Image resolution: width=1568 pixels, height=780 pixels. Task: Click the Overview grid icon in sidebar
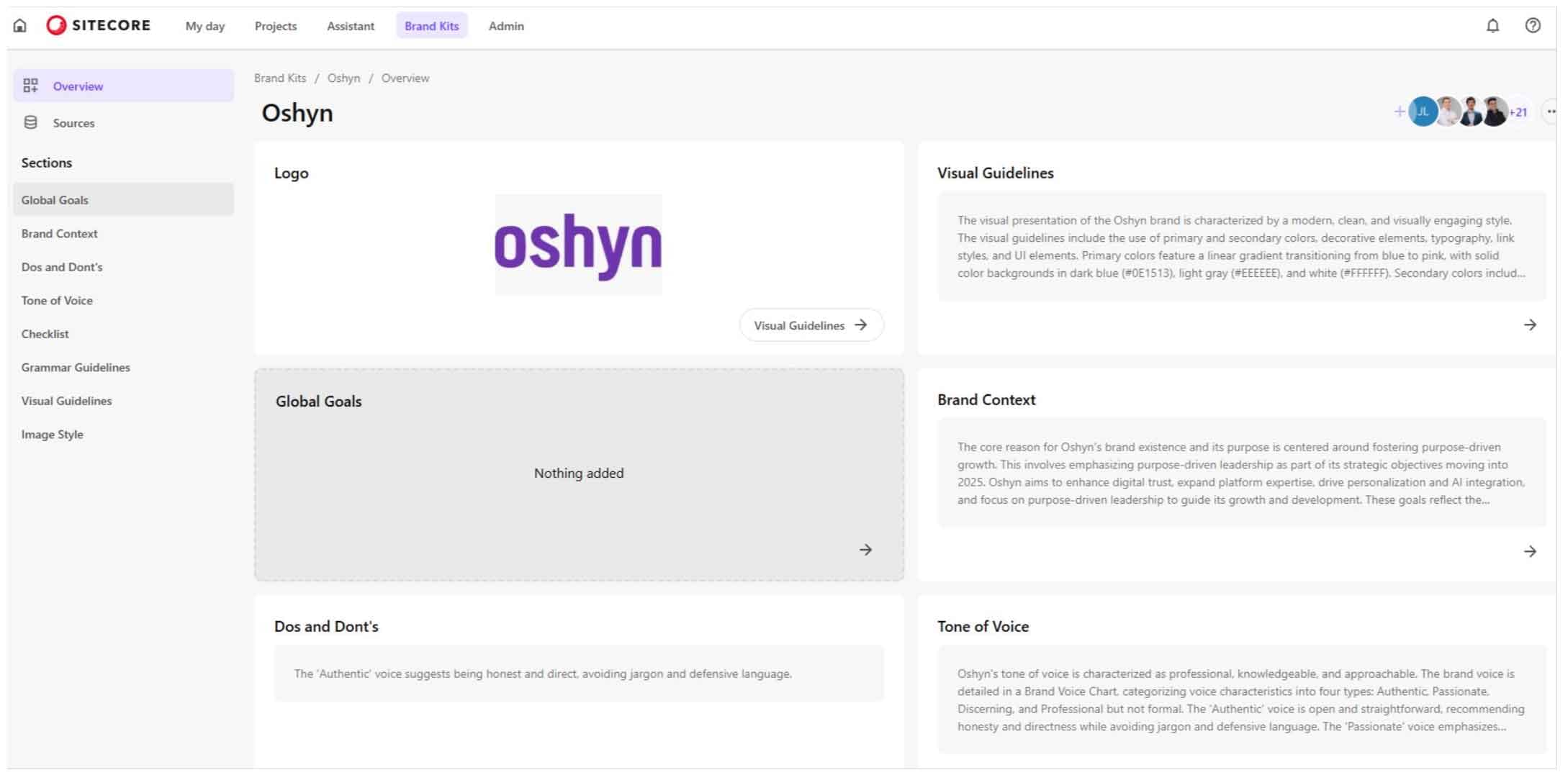pyautogui.click(x=31, y=85)
